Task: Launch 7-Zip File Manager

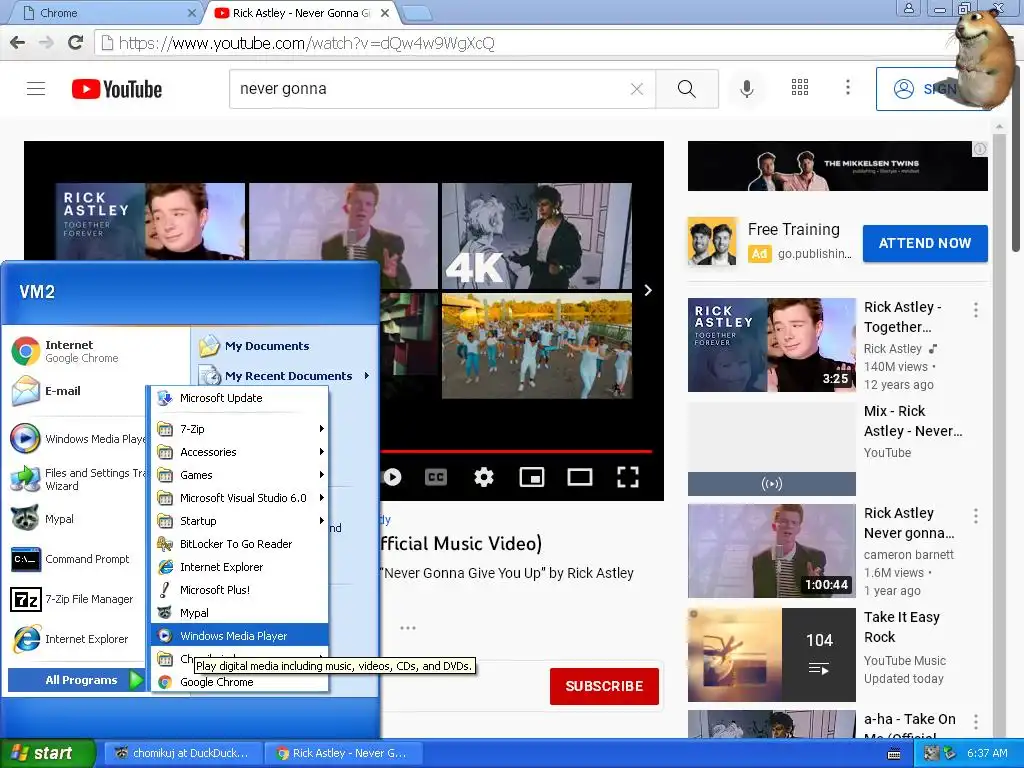Action: pyautogui.click(x=77, y=600)
